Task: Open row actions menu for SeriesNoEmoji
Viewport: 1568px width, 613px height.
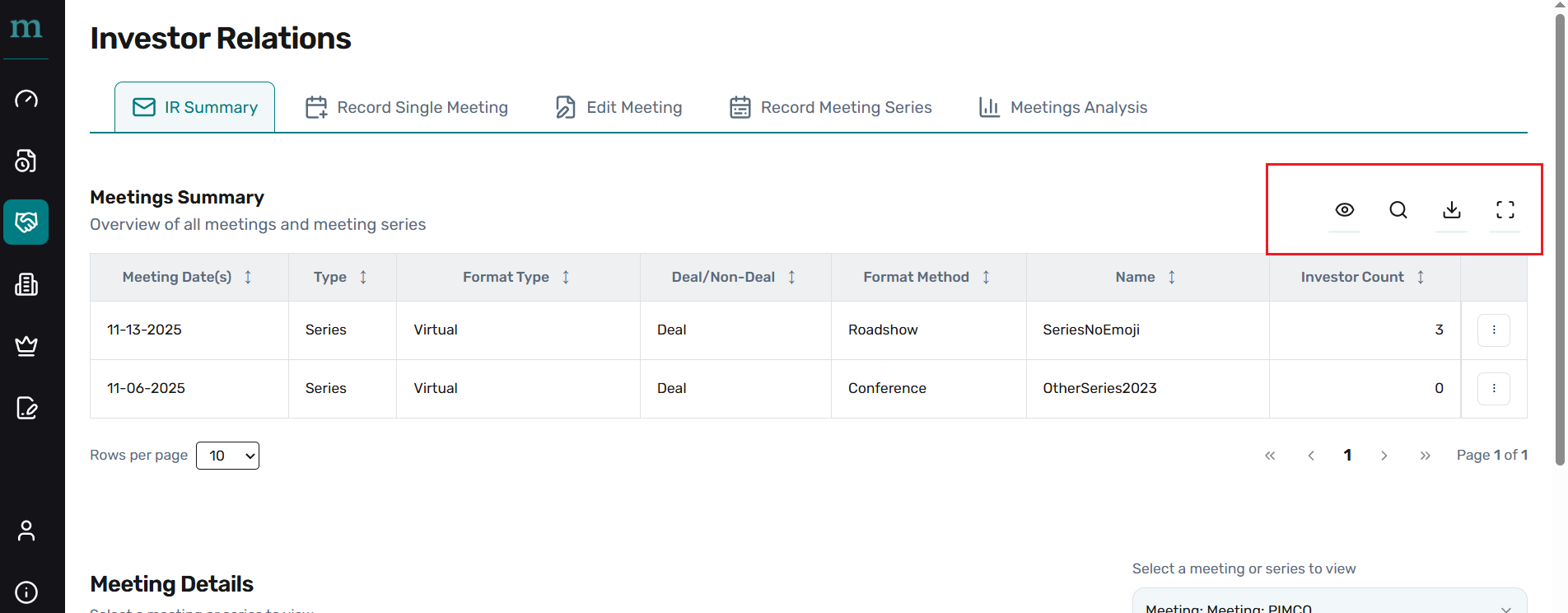Action: tap(1493, 330)
